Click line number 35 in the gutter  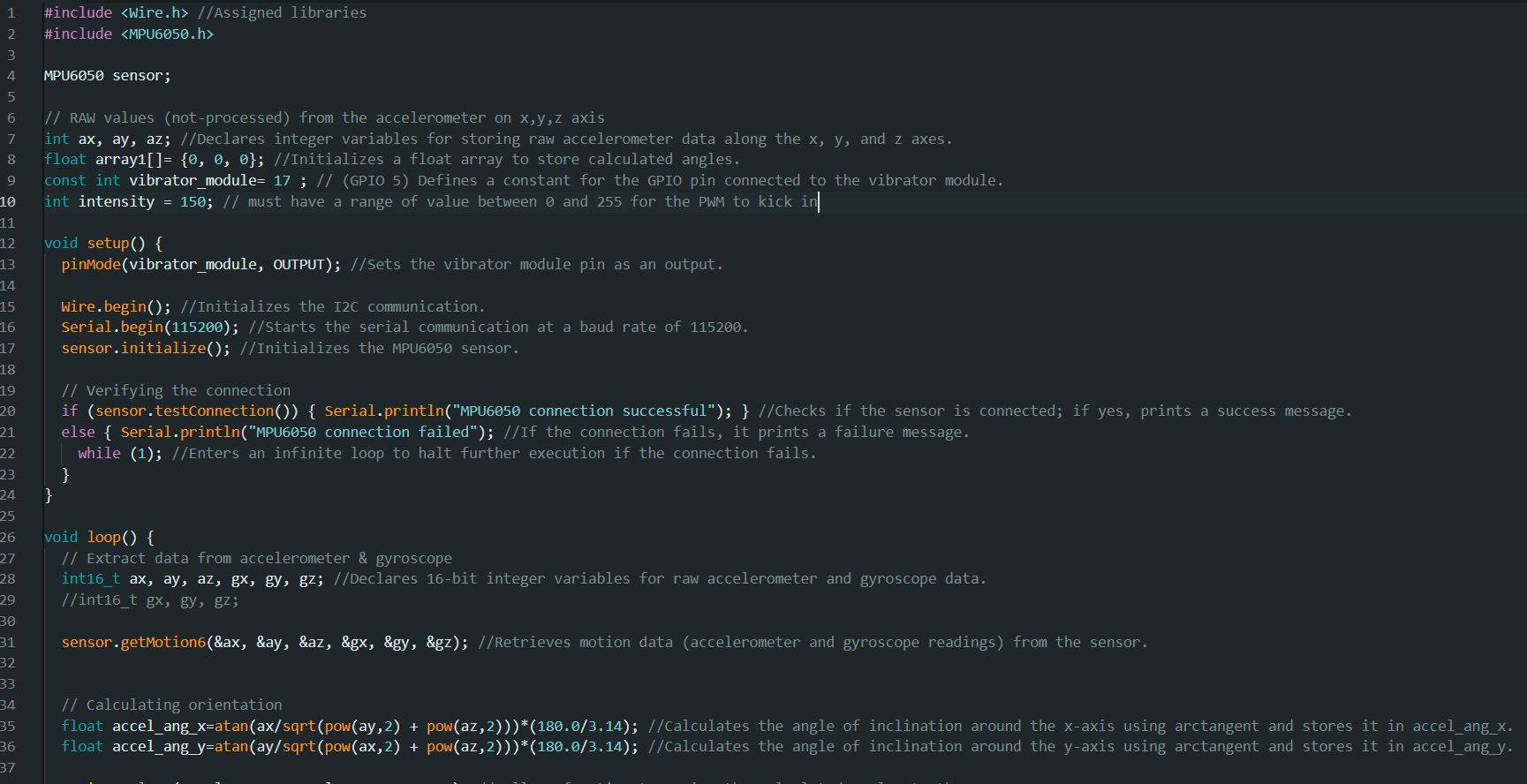click(8, 727)
